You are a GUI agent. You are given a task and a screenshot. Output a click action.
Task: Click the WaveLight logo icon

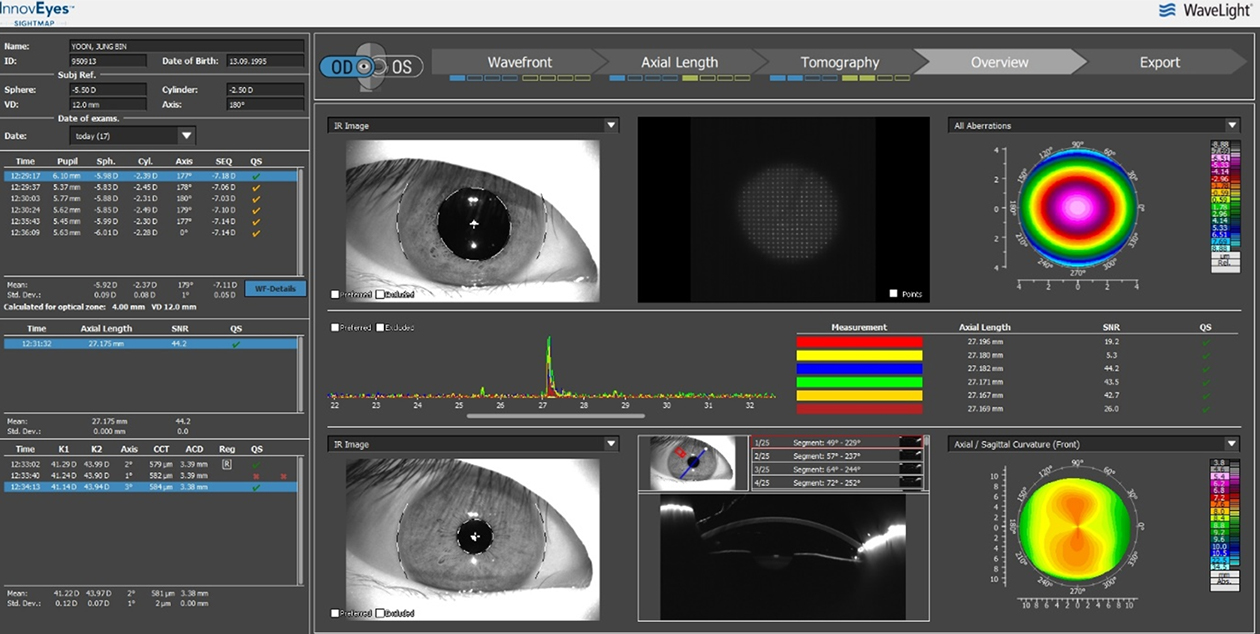(x=1166, y=11)
